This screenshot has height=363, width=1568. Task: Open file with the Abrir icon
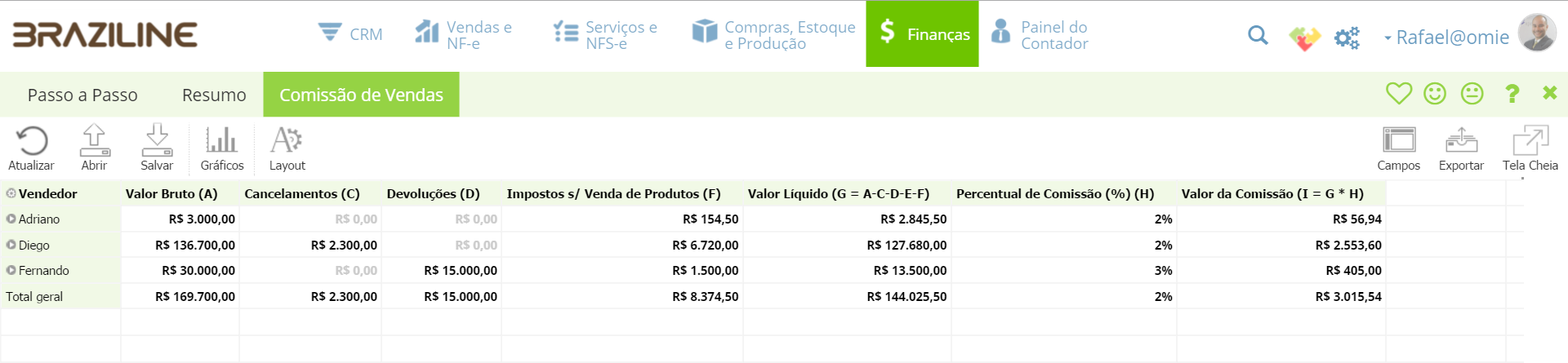click(x=94, y=140)
